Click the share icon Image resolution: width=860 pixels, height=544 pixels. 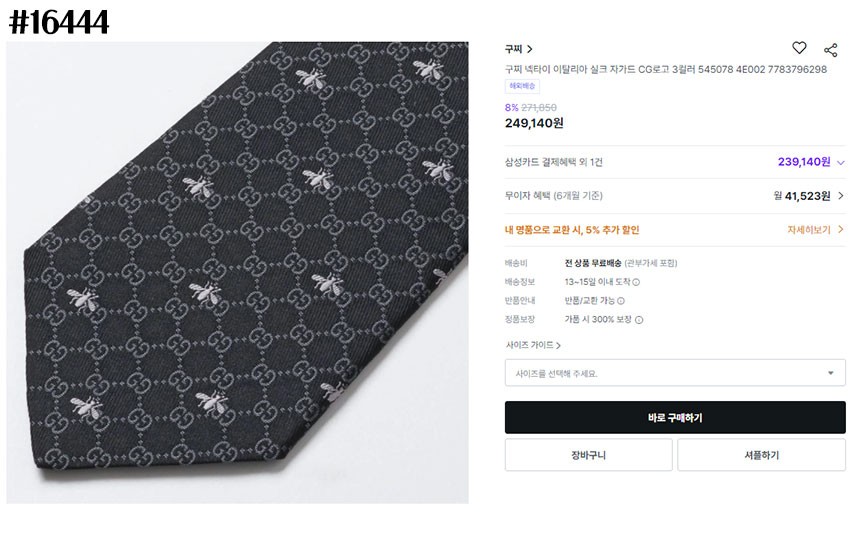pos(830,49)
